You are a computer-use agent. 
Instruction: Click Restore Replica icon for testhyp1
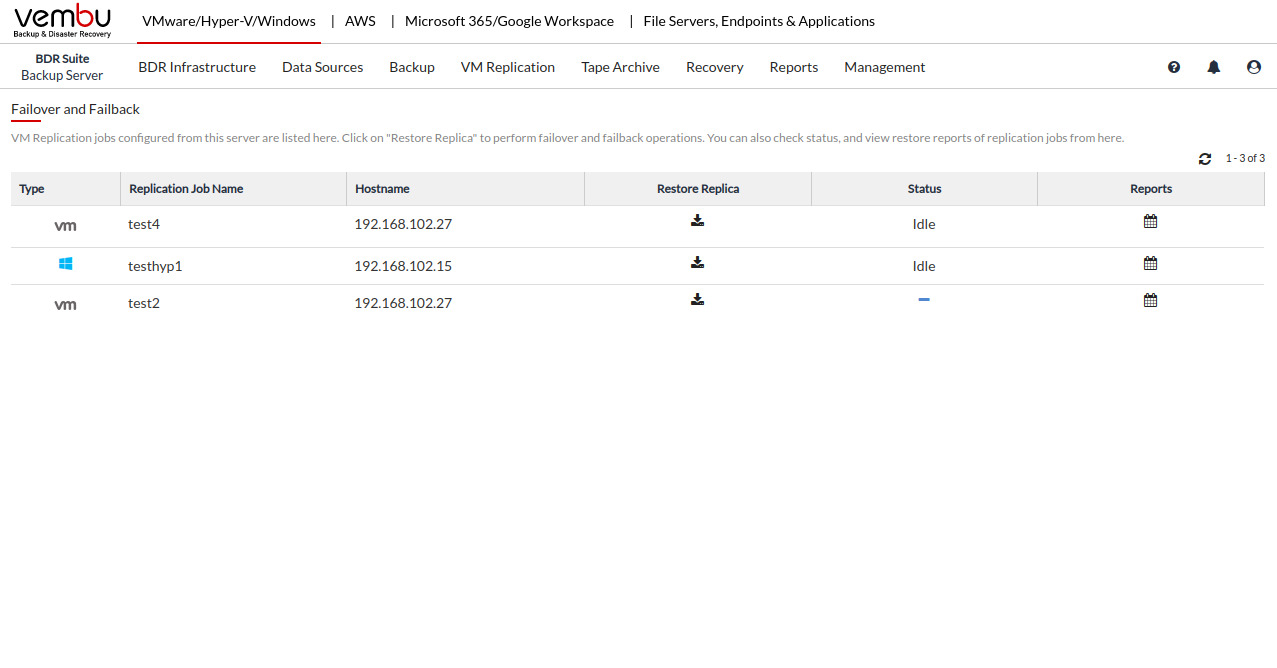pos(697,263)
